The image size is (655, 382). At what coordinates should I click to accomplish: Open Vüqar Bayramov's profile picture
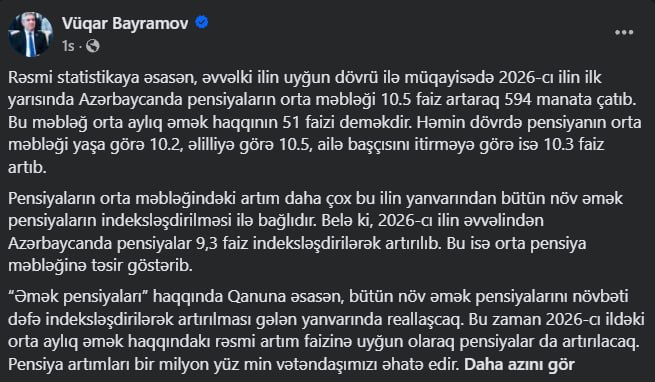pos(30,34)
